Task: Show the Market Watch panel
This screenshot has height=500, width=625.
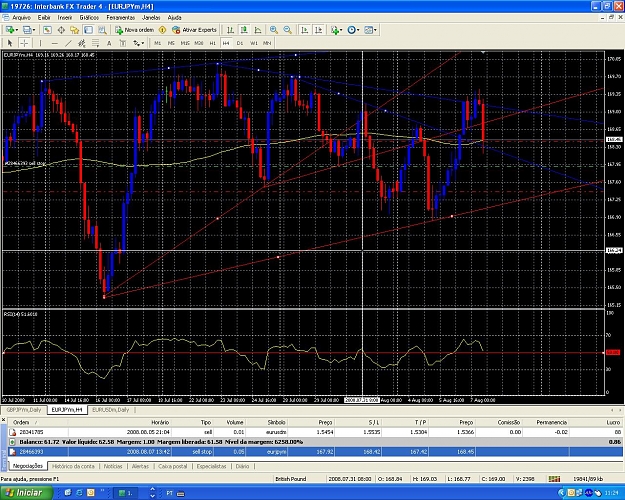Action: [47, 30]
